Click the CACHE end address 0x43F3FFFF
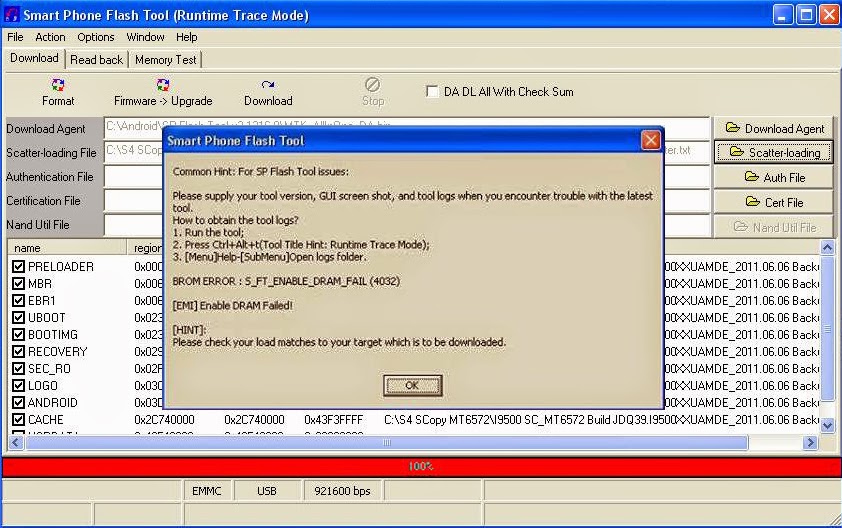 point(333,419)
